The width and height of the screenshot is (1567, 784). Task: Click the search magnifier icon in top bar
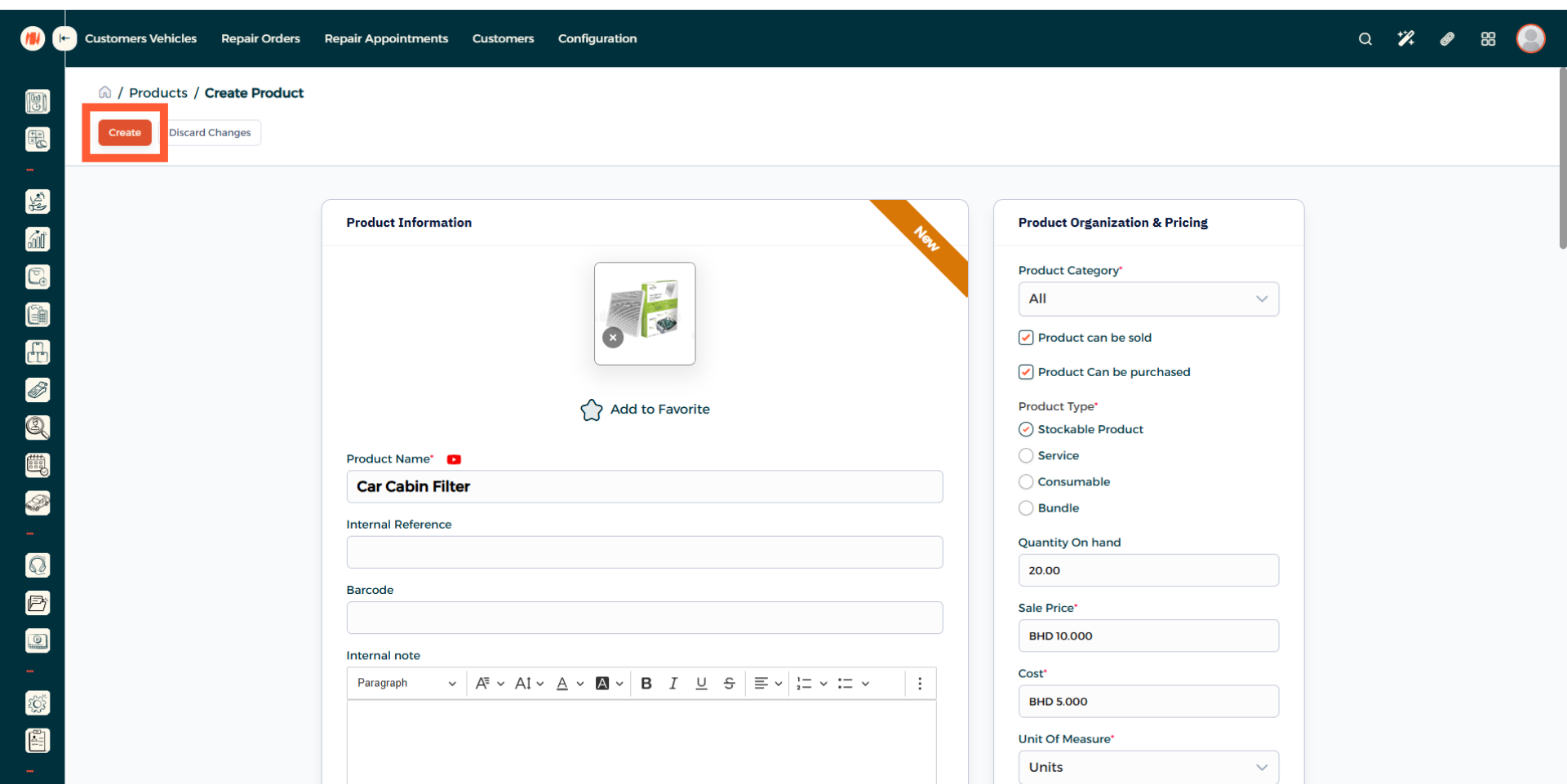[1365, 39]
